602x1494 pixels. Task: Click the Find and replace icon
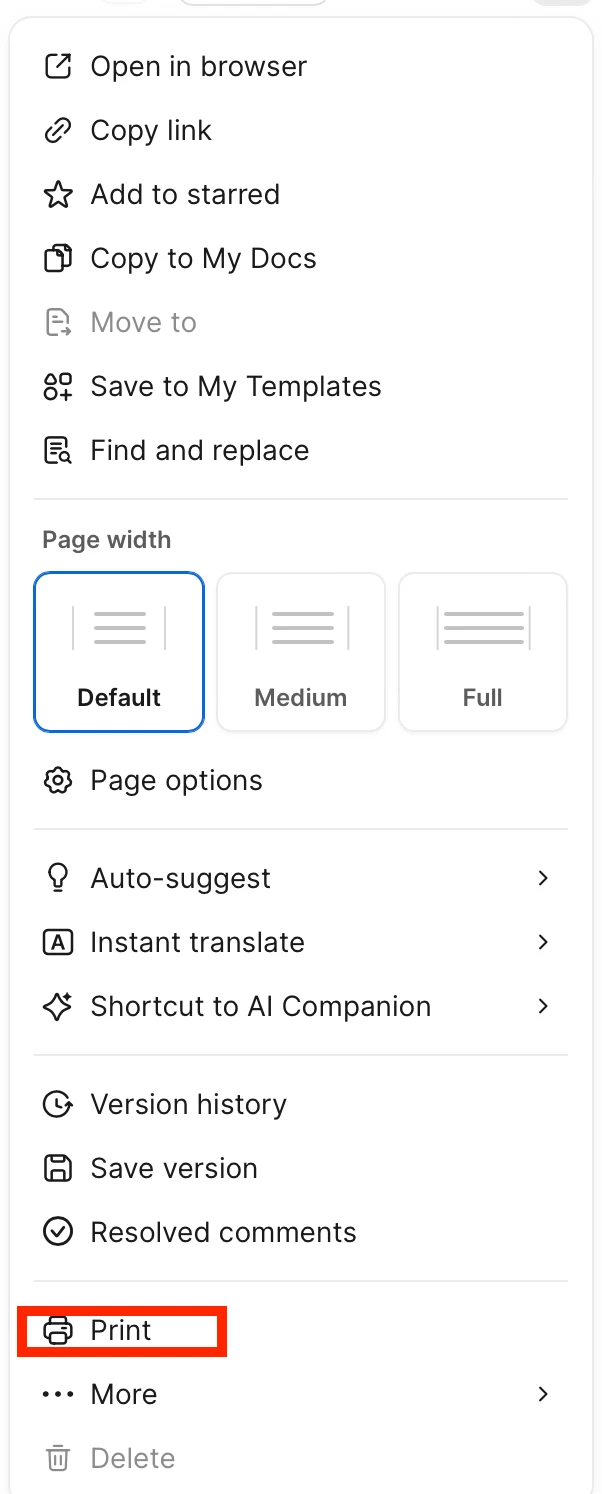pyautogui.click(x=58, y=451)
